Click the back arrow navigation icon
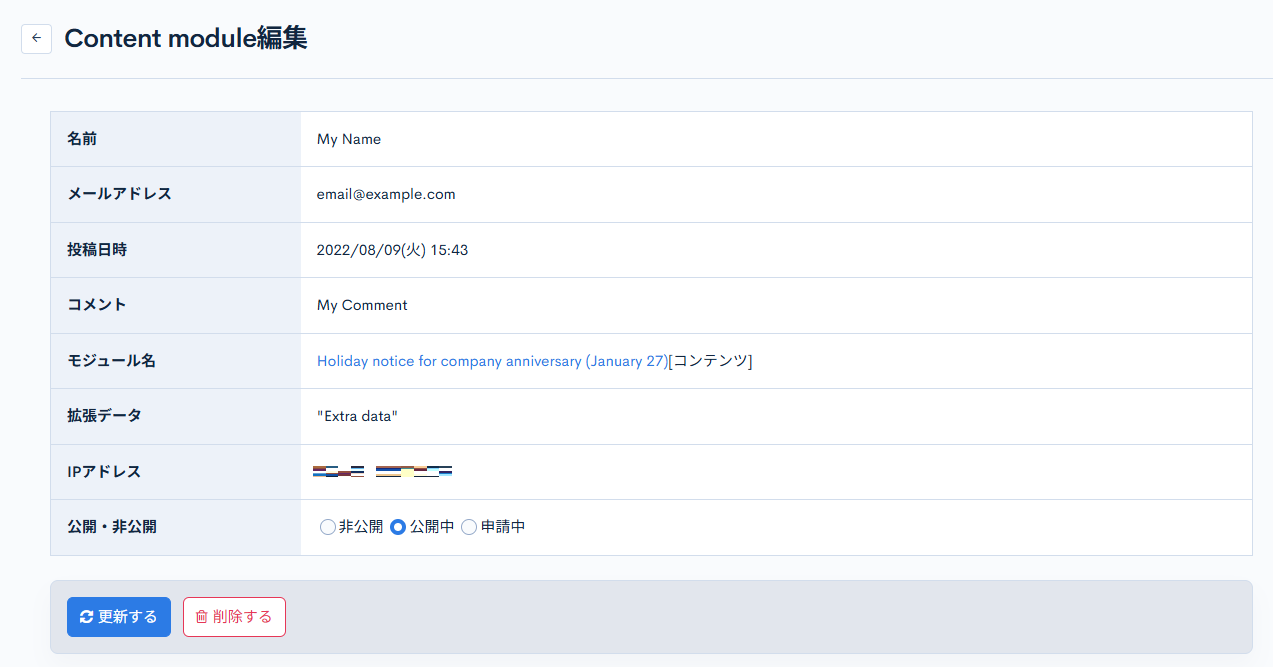The height and width of the screenshot is (667, 1273). click(x=36, y=38)
